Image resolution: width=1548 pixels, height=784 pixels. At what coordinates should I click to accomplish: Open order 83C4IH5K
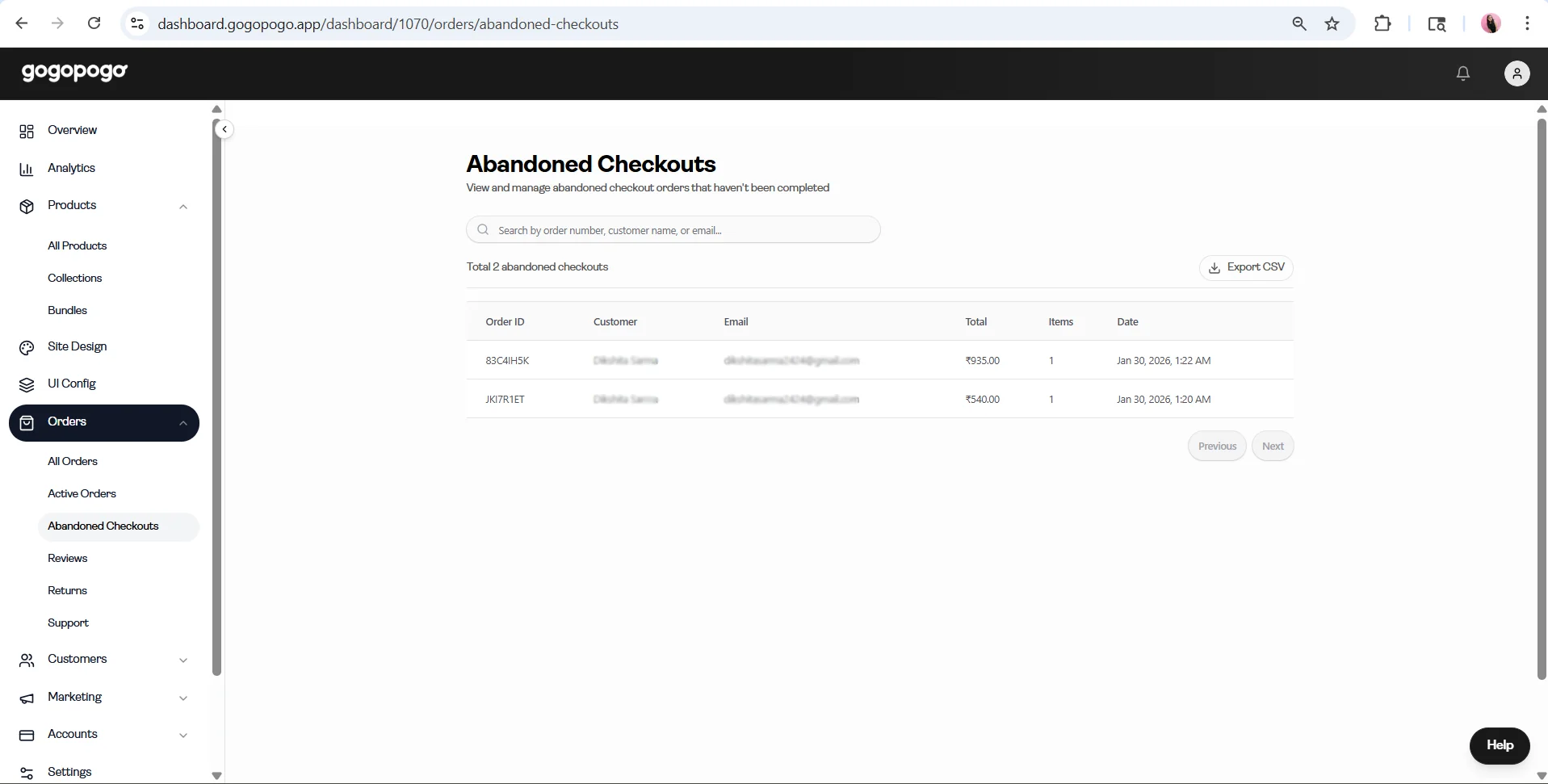coord(507,361)
